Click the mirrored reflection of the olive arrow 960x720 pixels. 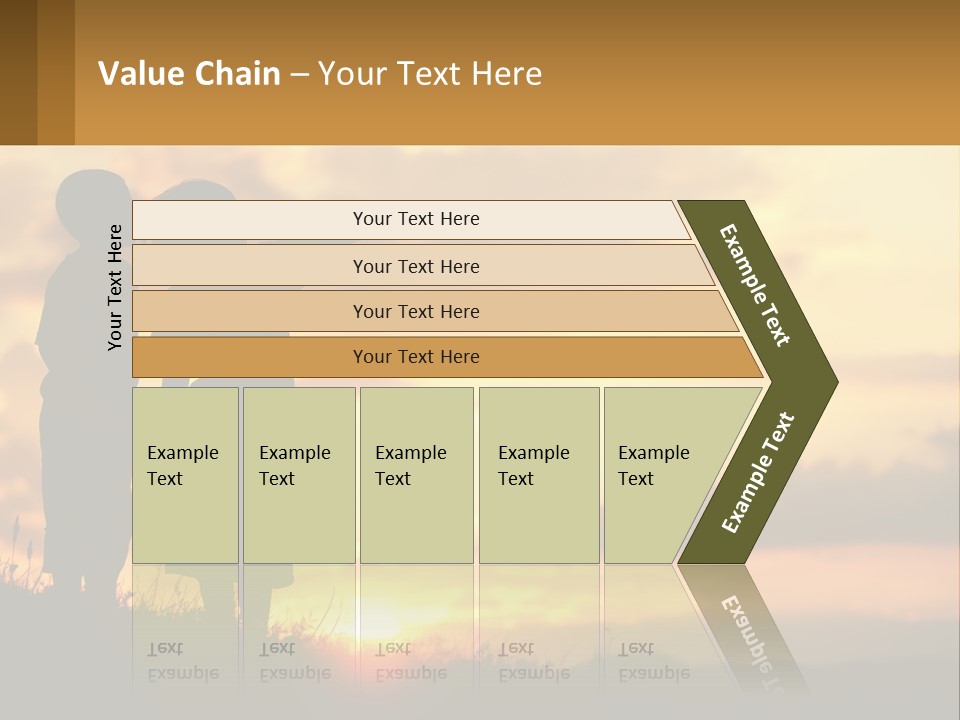pyautogui.click(x=742, y=628)
